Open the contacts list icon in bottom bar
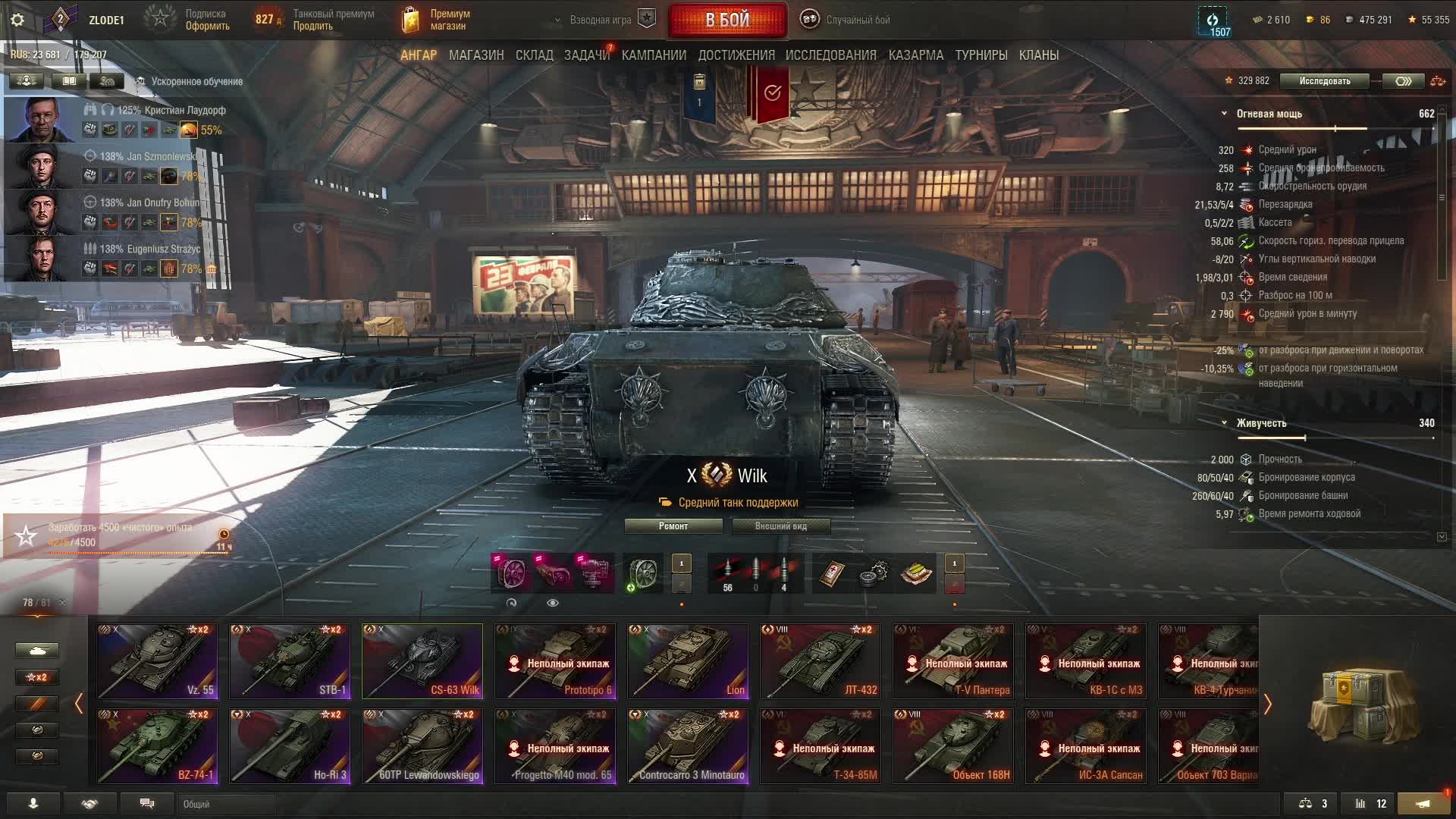 (x=33, y=804)
